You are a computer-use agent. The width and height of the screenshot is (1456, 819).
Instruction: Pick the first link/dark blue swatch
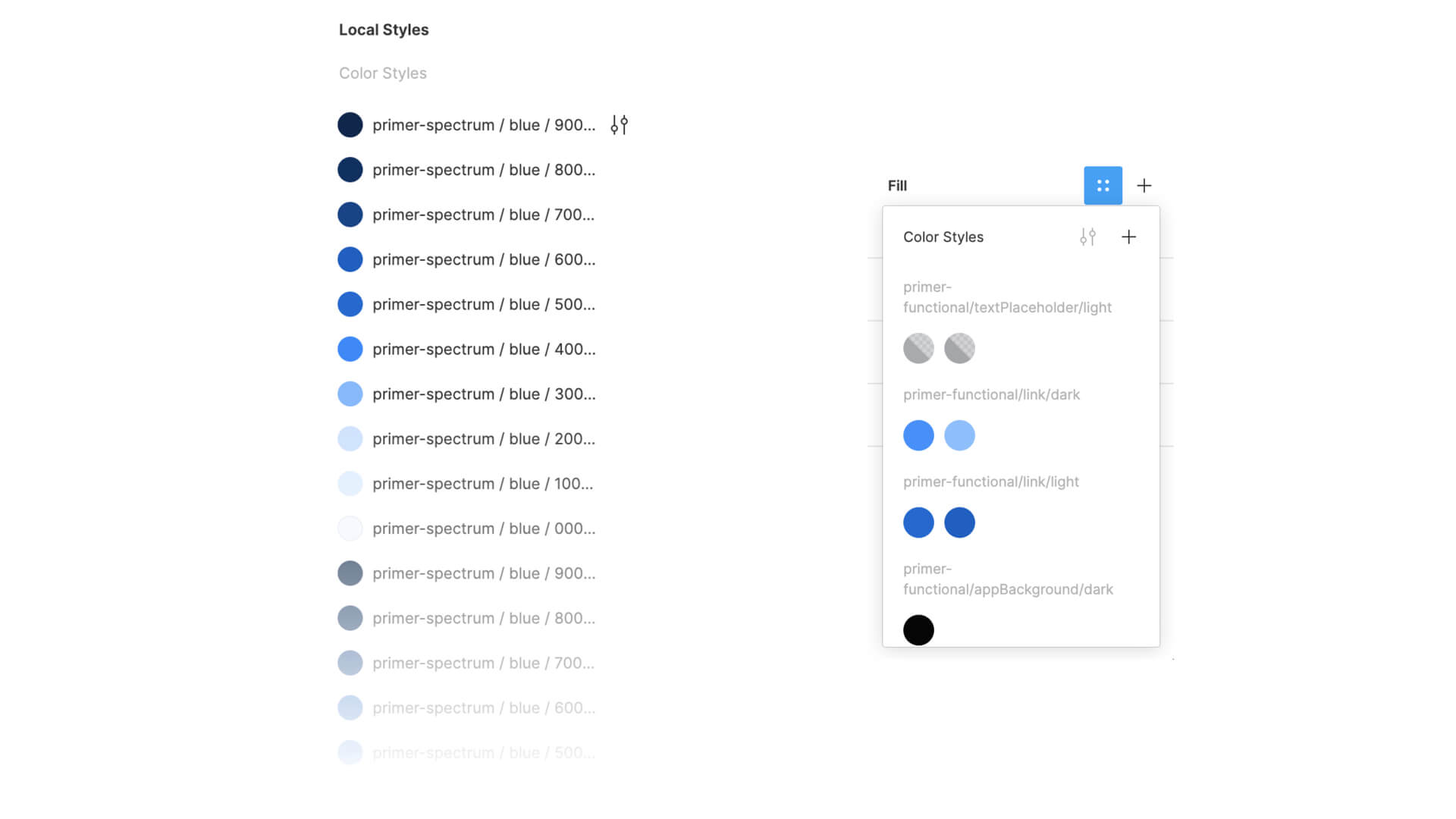918,435
